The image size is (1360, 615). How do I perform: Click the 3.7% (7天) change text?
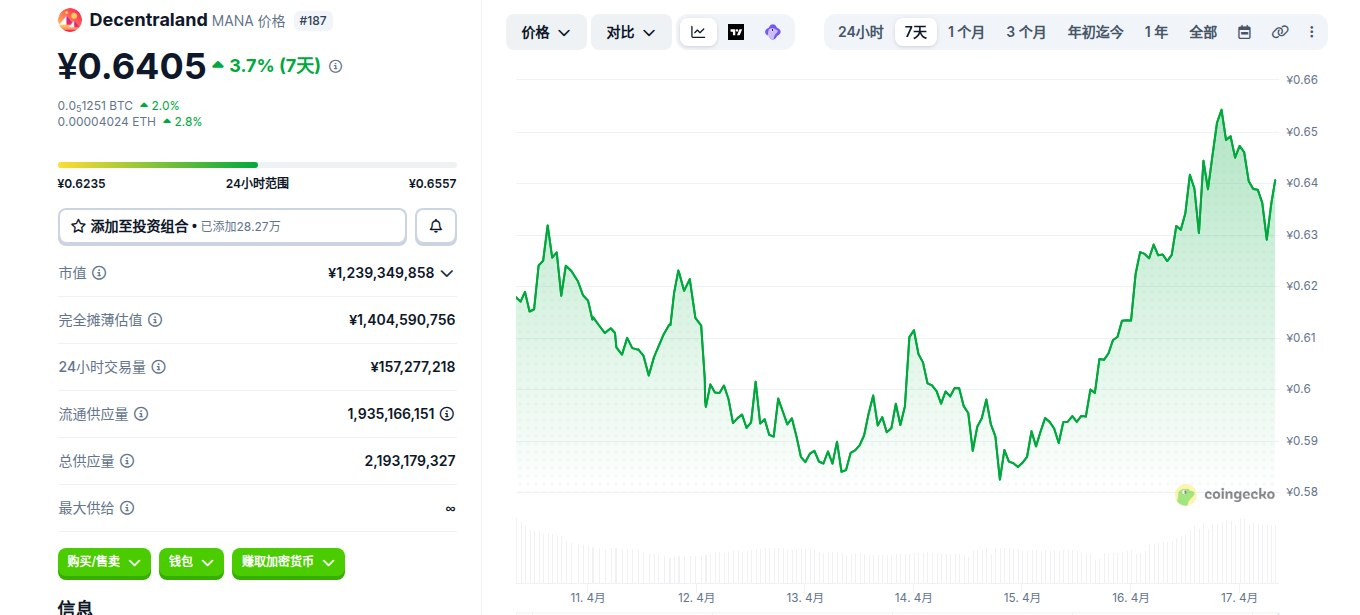coord(275,66)
